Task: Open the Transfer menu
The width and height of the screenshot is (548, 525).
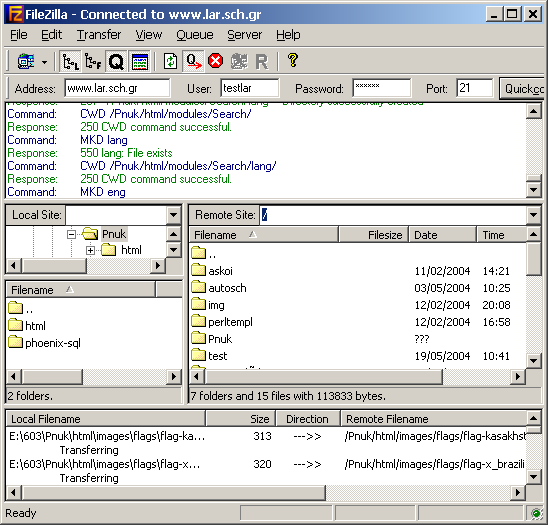Action: click(99, 35)
